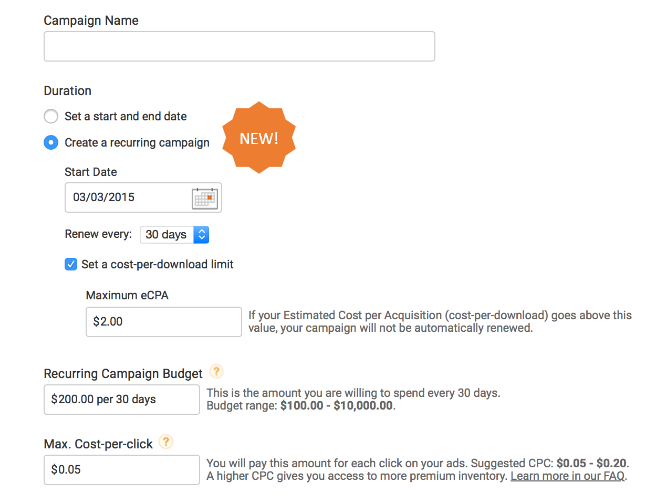The image size is (671, 498).
Task: Select the Recurring Campaign Budget input box
Action: [x=121, y=400]
